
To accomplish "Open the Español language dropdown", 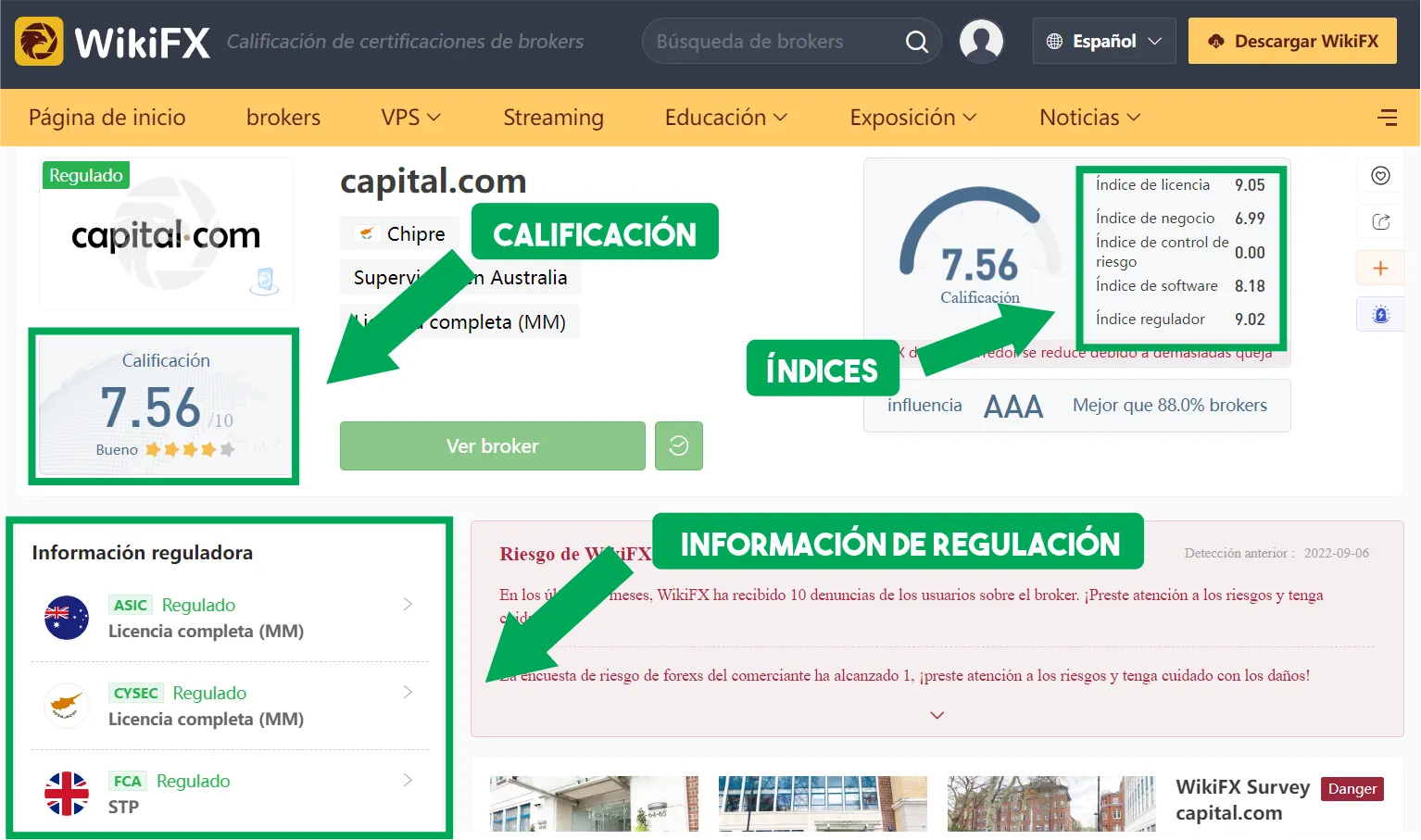I will coord(1104,41).
